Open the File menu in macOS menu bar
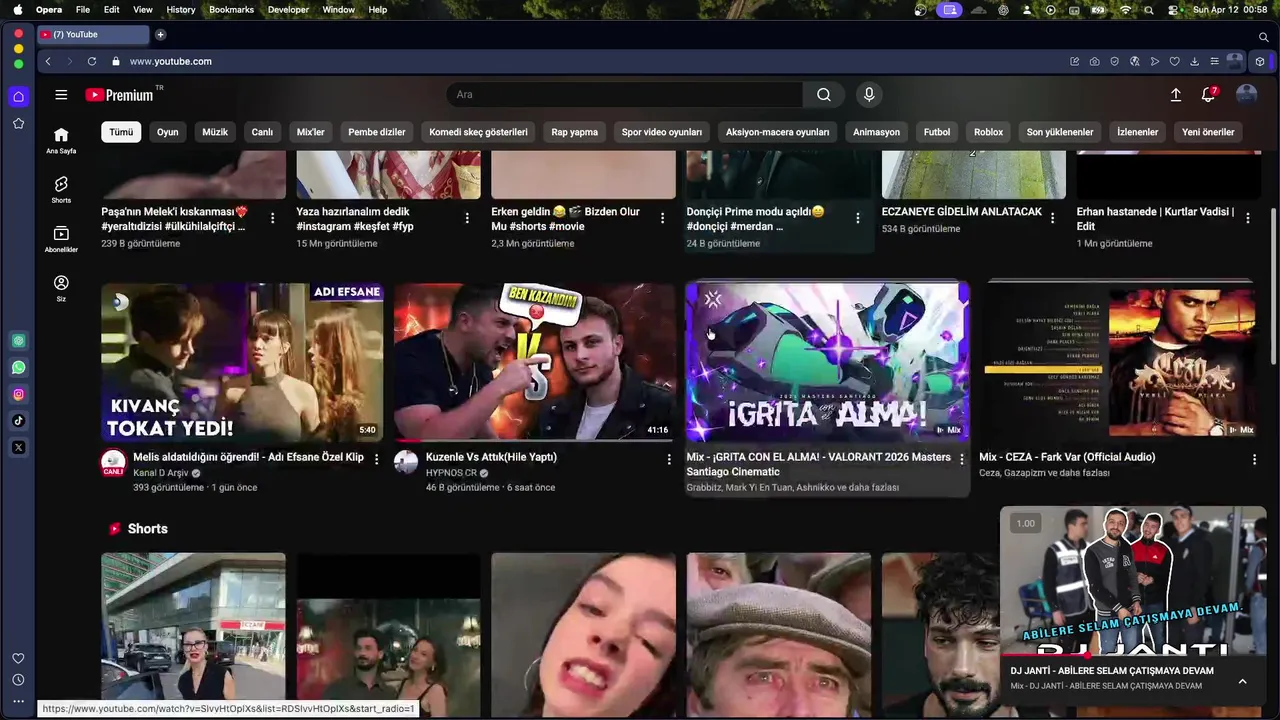 [x=83, y=10]
